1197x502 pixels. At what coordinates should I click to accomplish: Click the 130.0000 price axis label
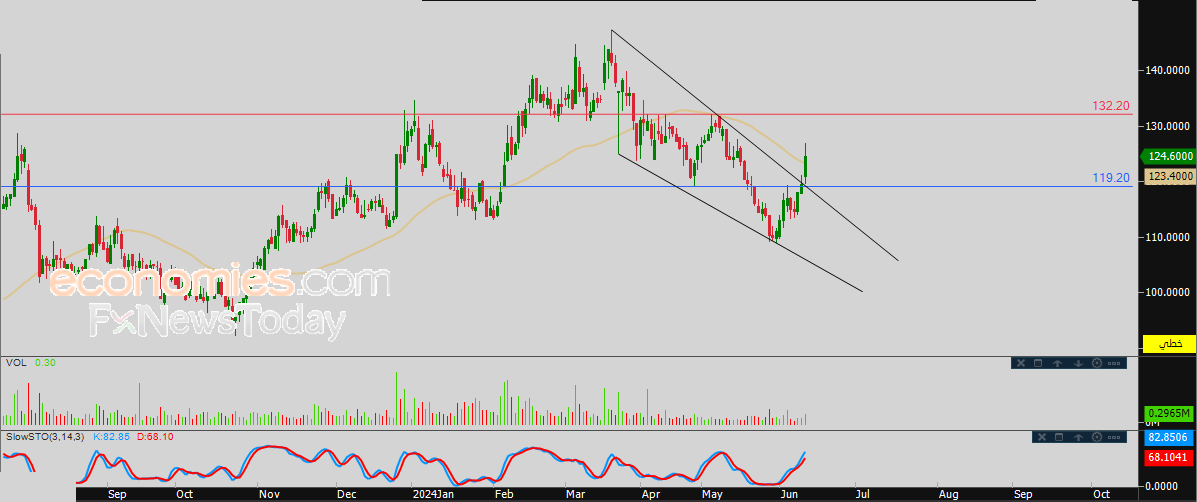click(1168, 126)
